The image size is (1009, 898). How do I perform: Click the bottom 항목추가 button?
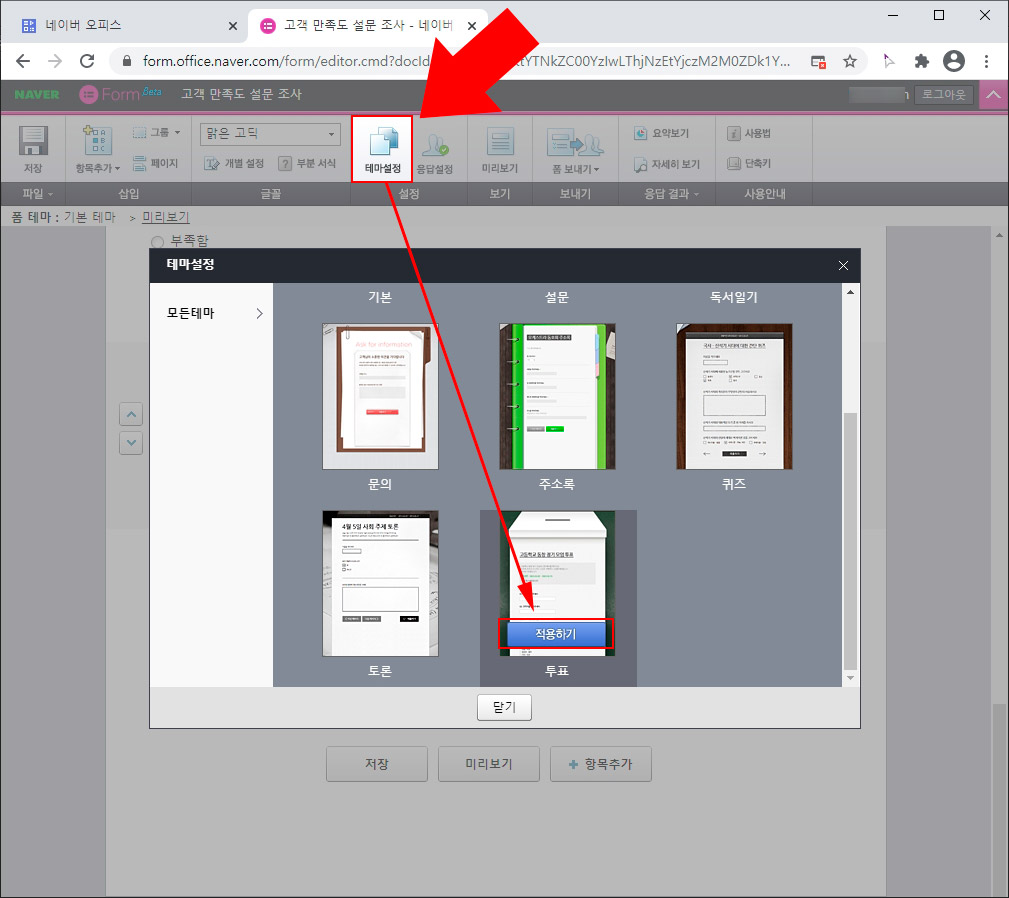click(600, 764)
